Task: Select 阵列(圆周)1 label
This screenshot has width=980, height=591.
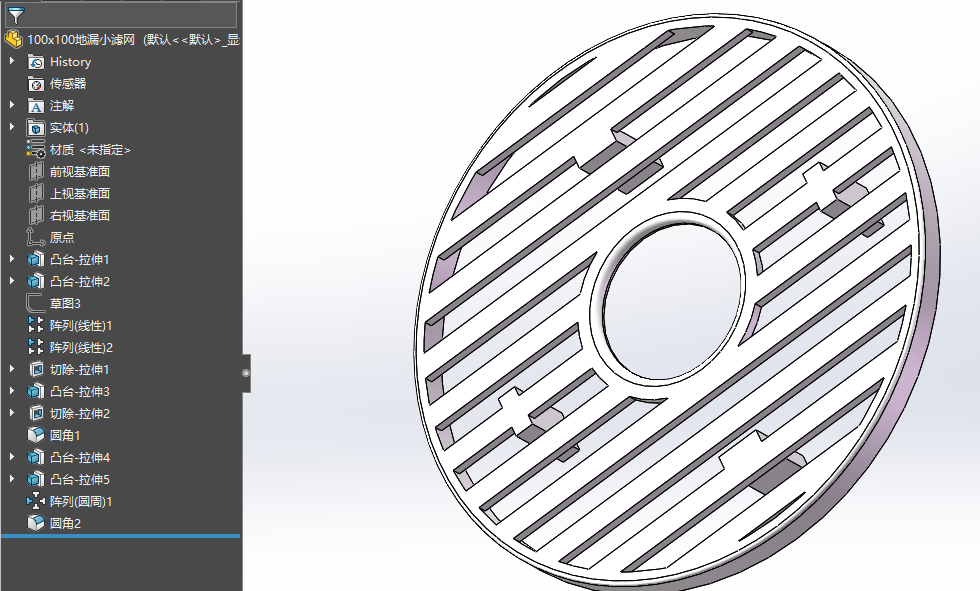Action: coord(81,502)
